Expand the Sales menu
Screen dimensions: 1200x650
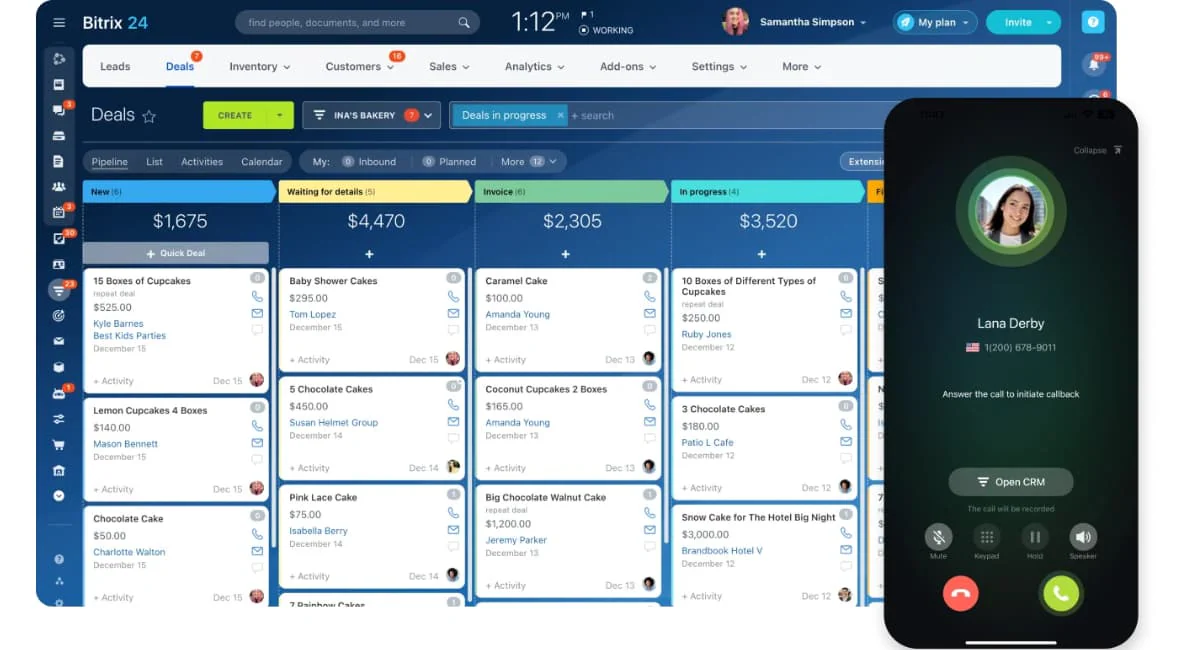tap(450, 67)
